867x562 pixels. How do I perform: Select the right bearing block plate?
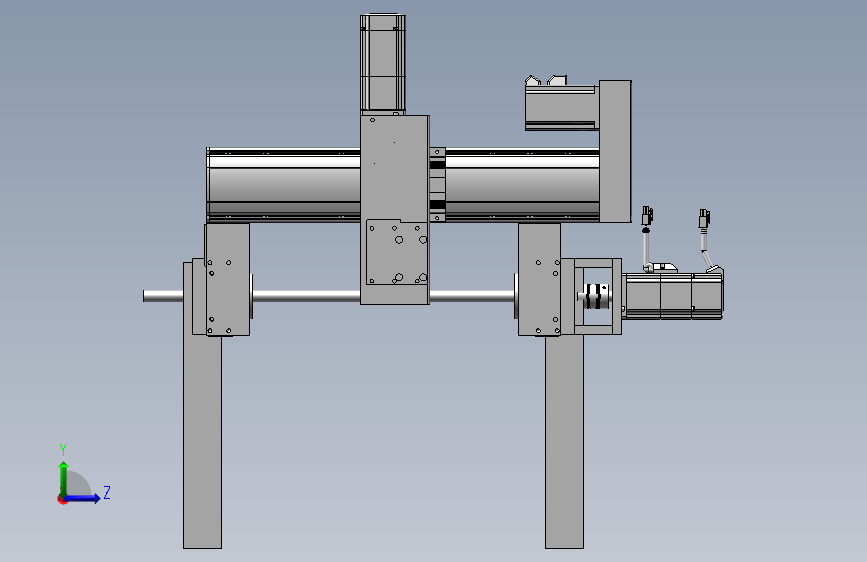pos(539,279)
